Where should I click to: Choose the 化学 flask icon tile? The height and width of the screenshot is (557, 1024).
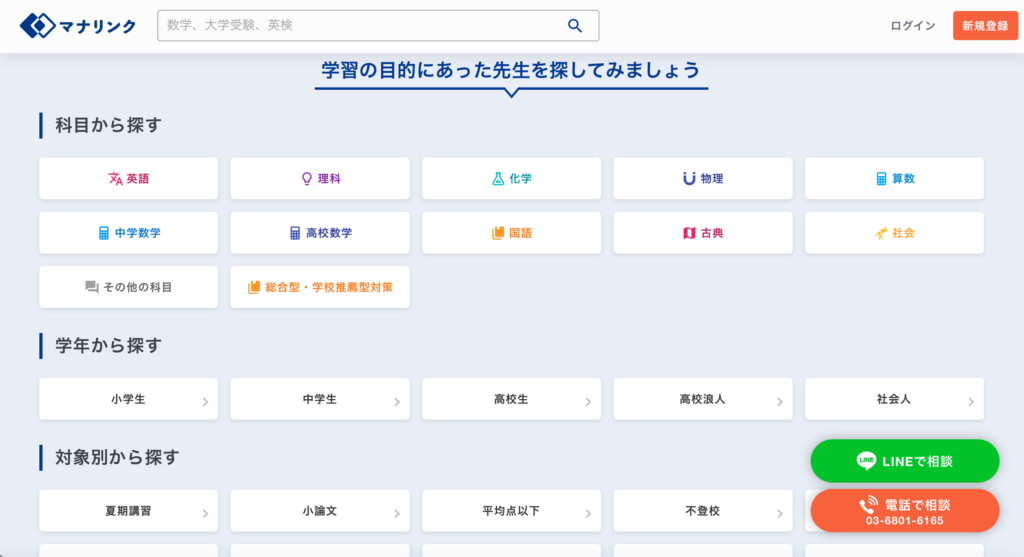pos(511,179)
